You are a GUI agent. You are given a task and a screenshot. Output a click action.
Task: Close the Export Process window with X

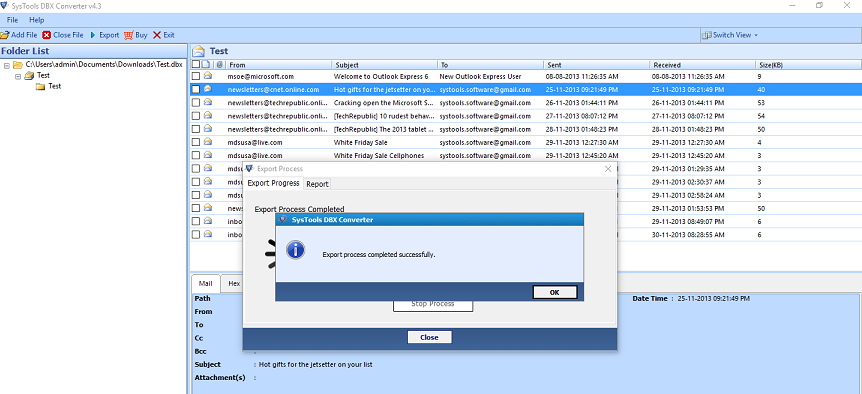coord(607,169)
